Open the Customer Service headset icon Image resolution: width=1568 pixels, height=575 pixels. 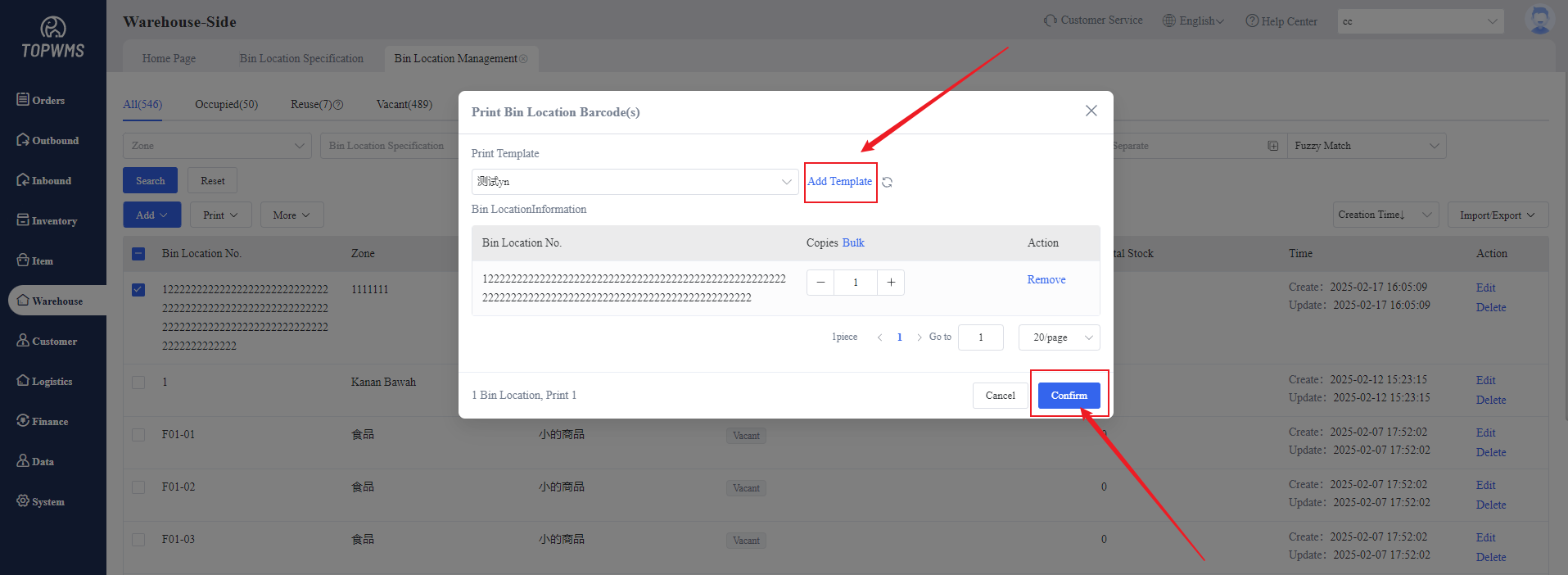click(x=1050, y=20)
